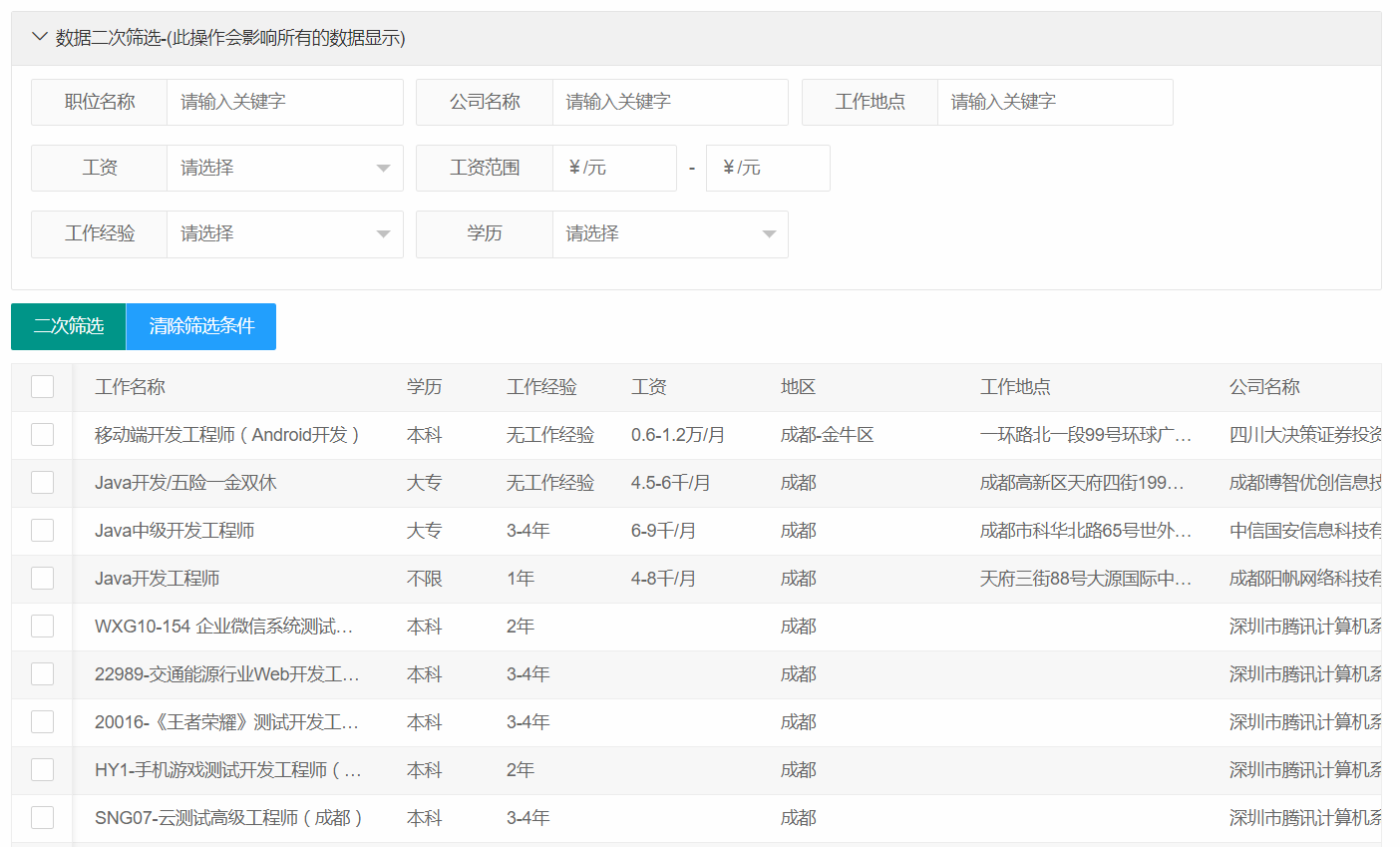Click company cell 中信国安信息科技
The height and width of the screenshot is (847, 1400).
(x=1305, y=531)
